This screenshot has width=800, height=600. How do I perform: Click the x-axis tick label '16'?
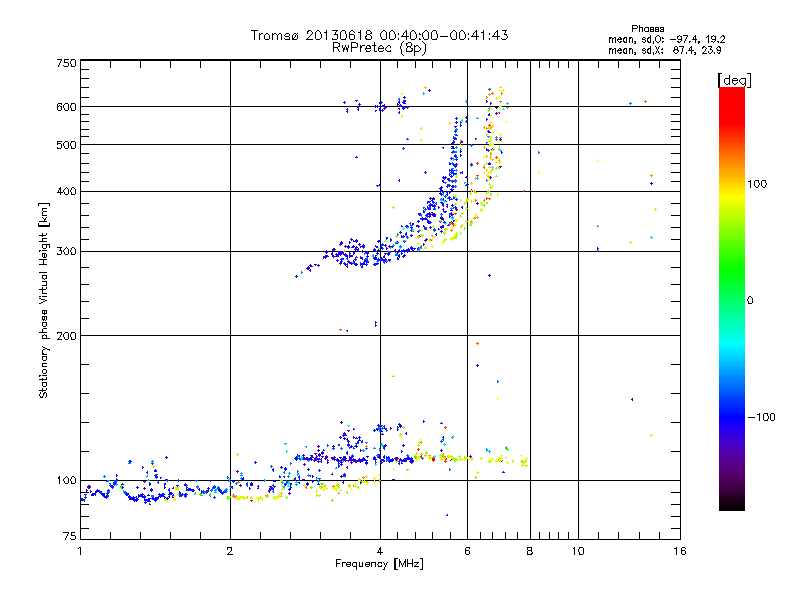pos(680,551)
